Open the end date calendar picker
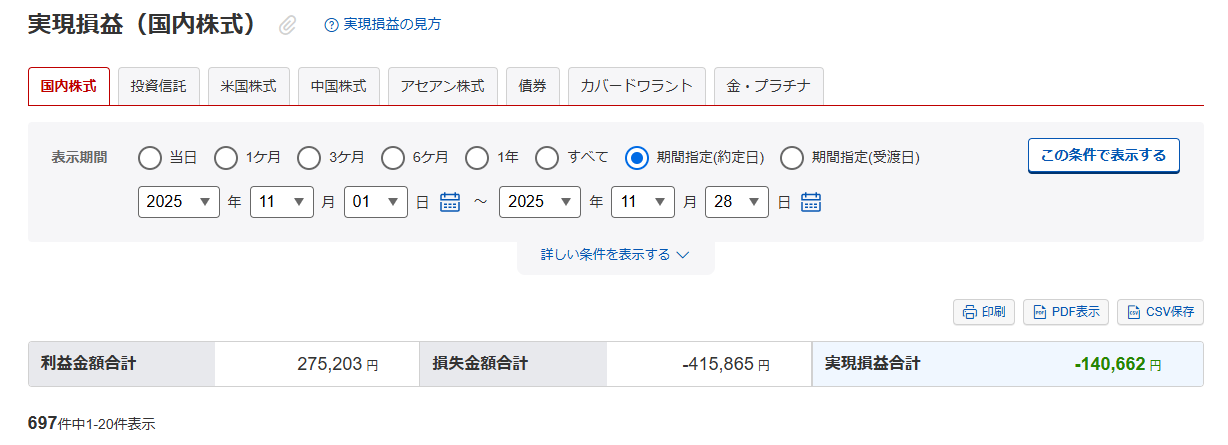This screenshot has height=445, width=1228. (811, 202)
